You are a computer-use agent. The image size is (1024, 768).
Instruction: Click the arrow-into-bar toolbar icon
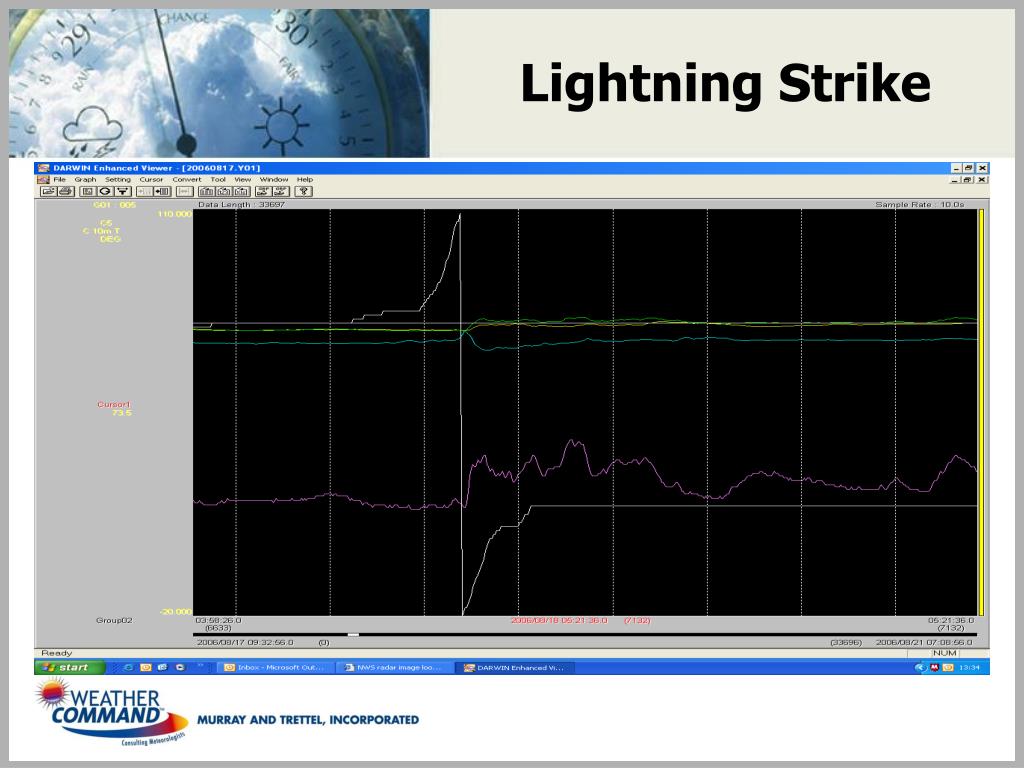point(162,191)
